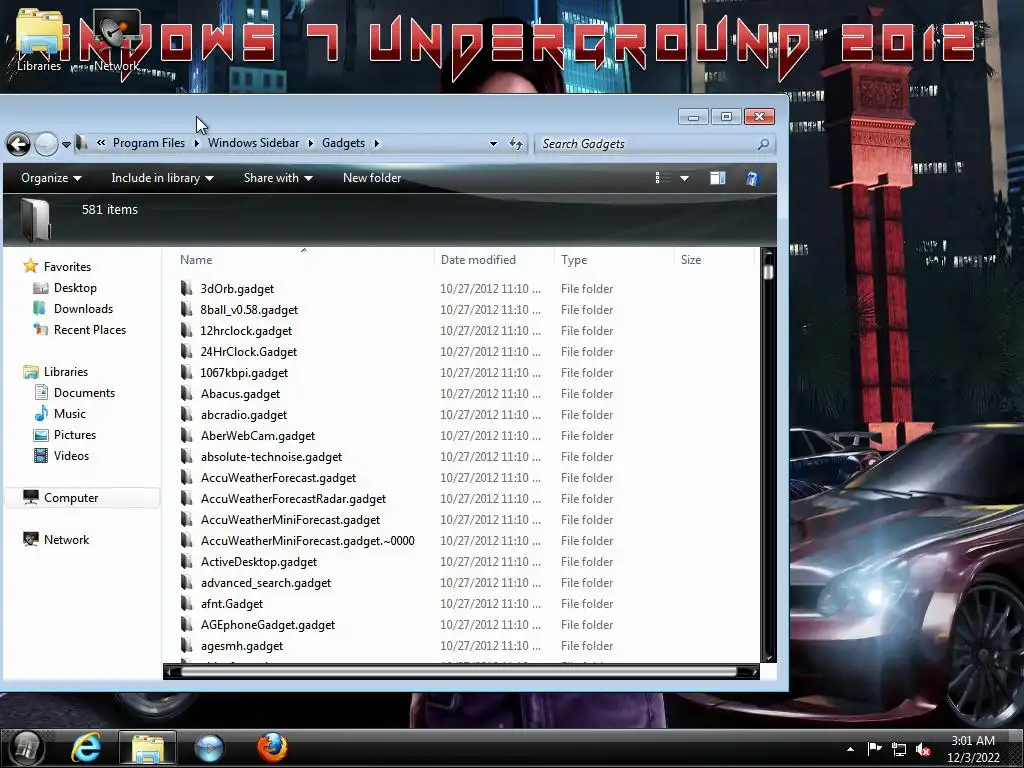The image size is (1024, 768).
Task: Open the Share with menu
Action: point(278,178)
